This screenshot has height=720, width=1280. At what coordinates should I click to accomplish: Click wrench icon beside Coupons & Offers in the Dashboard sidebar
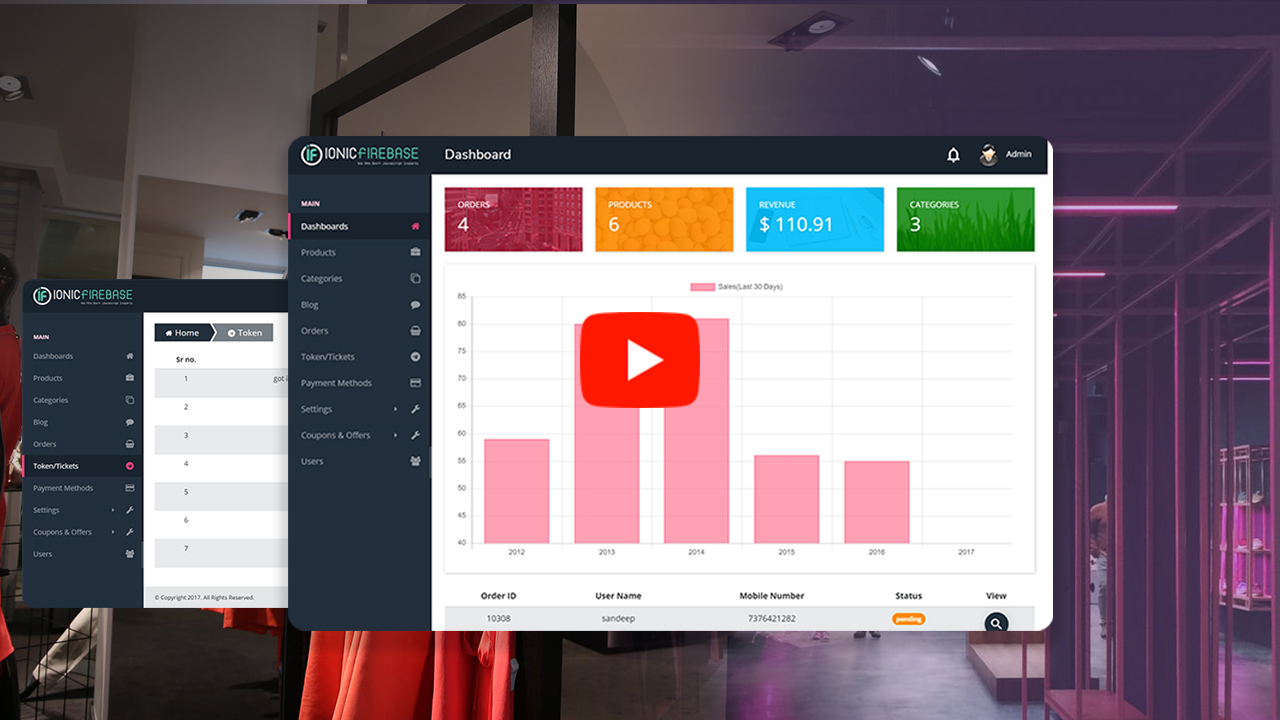pos(415,435)
